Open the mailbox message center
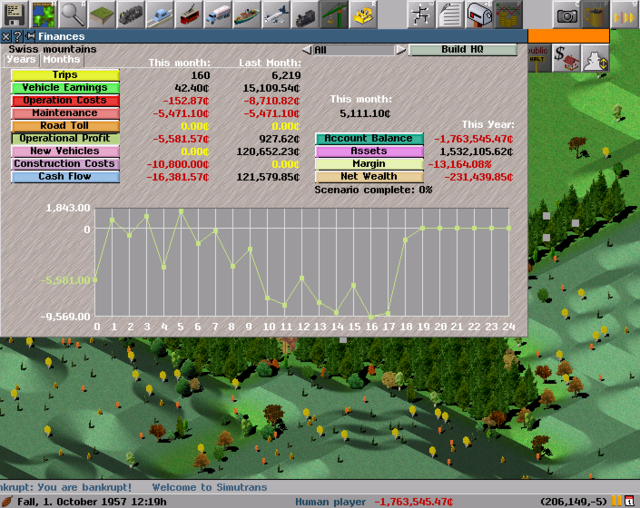The height and width of the screenshot is (508, 640). tap(478, 14)
